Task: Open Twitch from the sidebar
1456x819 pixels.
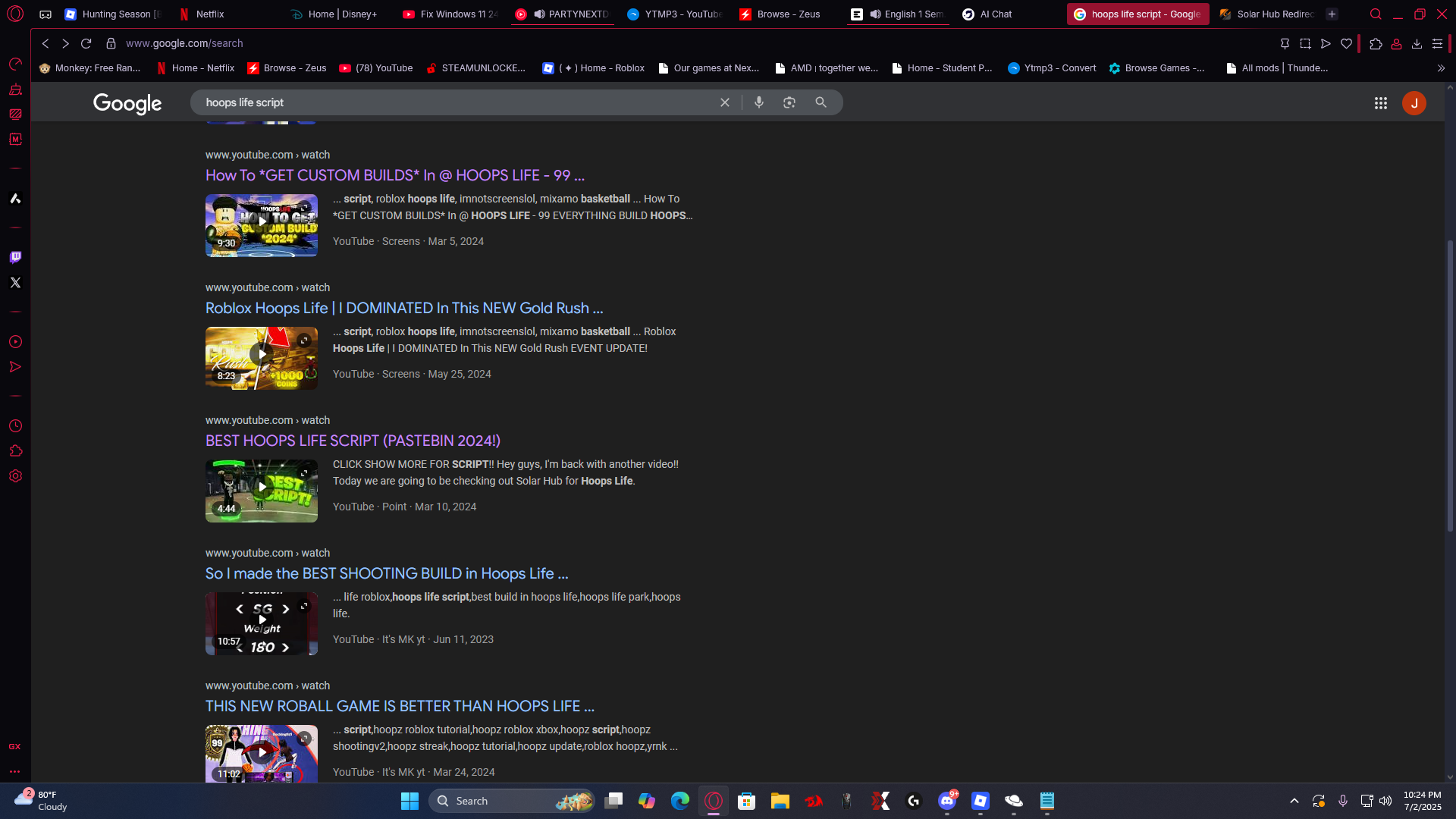Action: click(15, 257)
